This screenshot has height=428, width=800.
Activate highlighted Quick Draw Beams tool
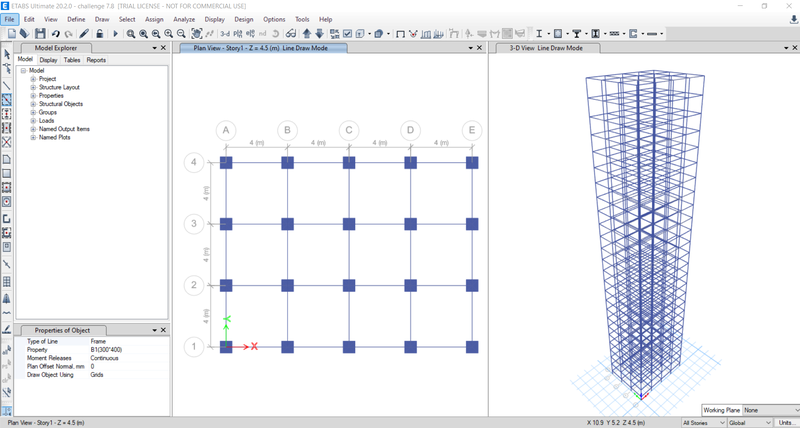7,99
